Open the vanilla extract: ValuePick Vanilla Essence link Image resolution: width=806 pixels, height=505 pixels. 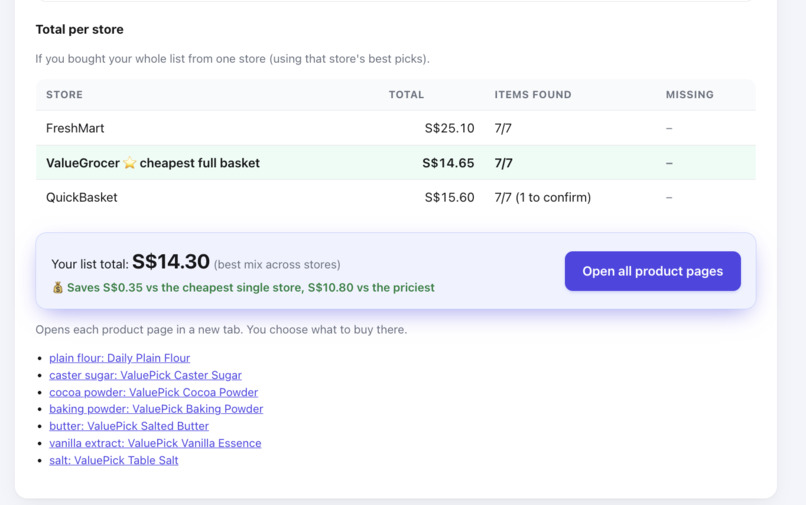155,443
